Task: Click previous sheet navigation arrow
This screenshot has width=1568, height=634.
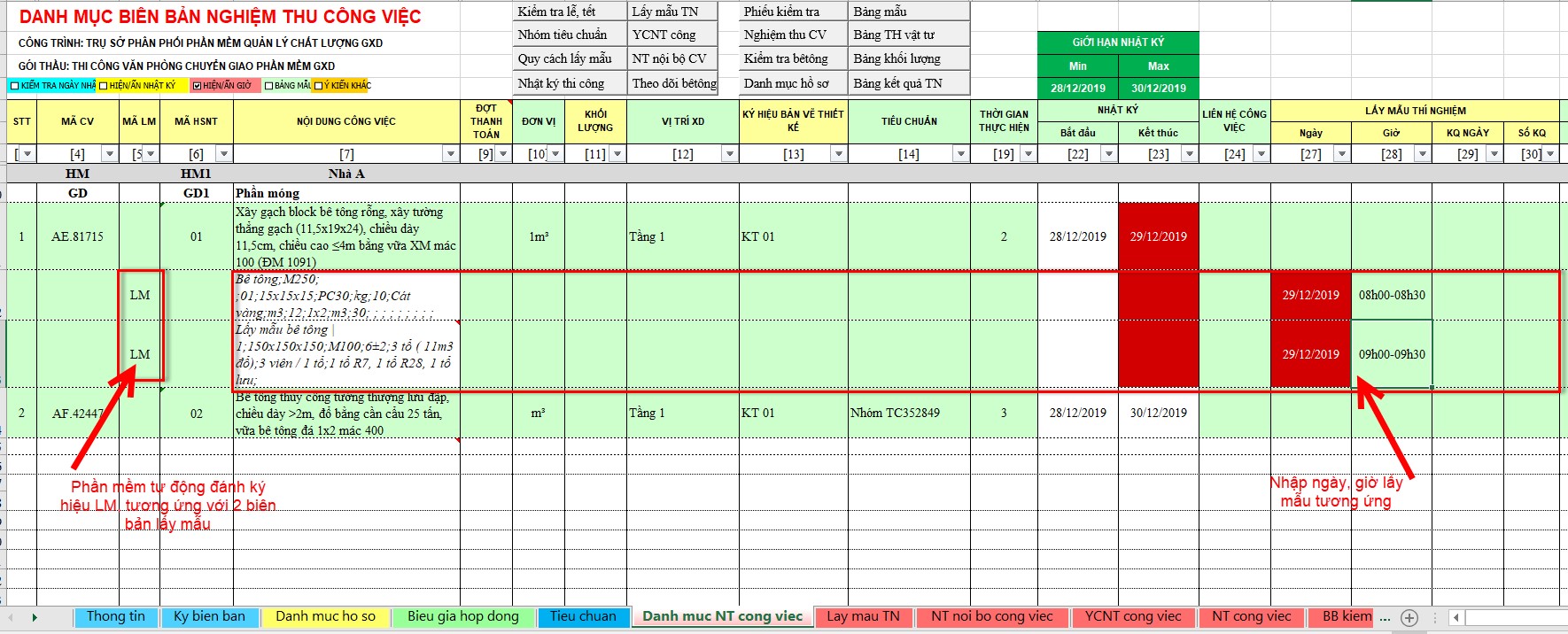Action: click(x=11, y=617)
